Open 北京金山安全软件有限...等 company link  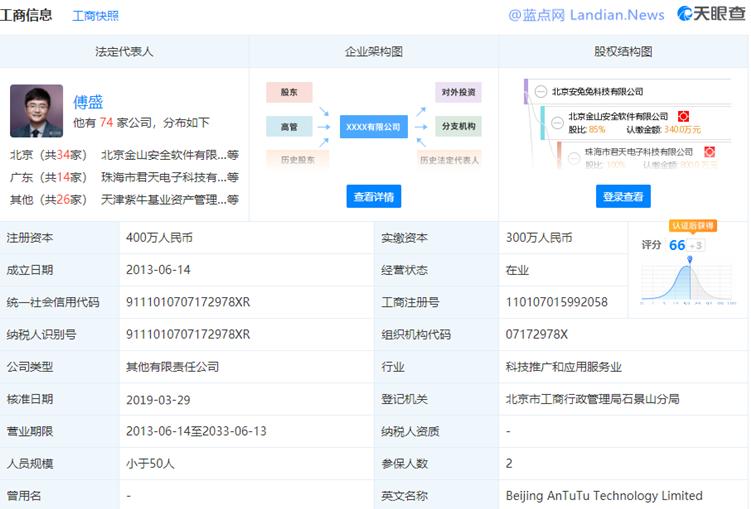tap(170, 155)
